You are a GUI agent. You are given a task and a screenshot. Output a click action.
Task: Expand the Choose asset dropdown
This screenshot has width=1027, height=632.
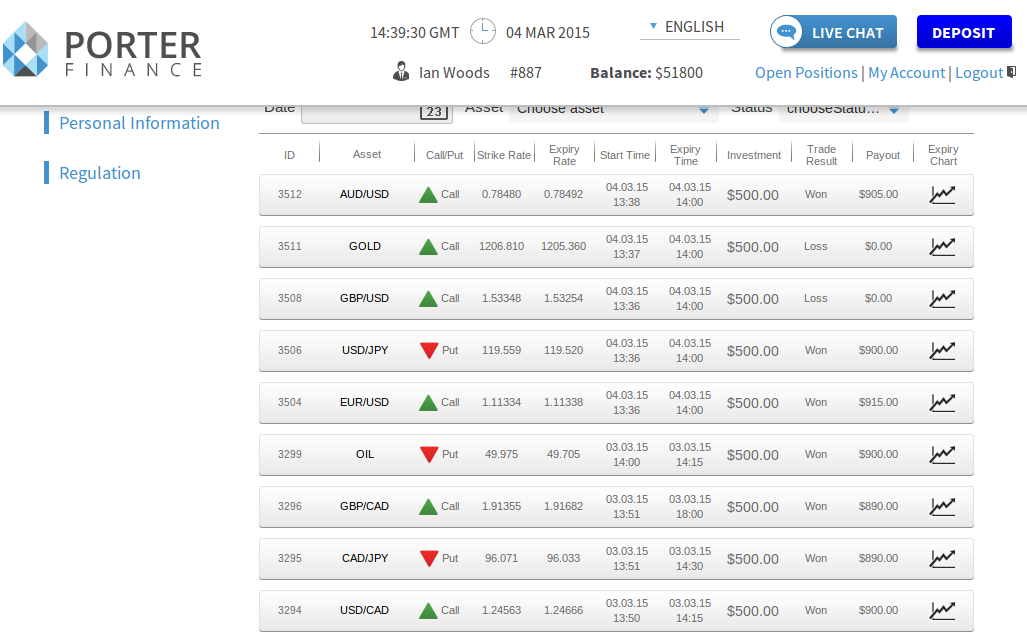pos(611,109)
